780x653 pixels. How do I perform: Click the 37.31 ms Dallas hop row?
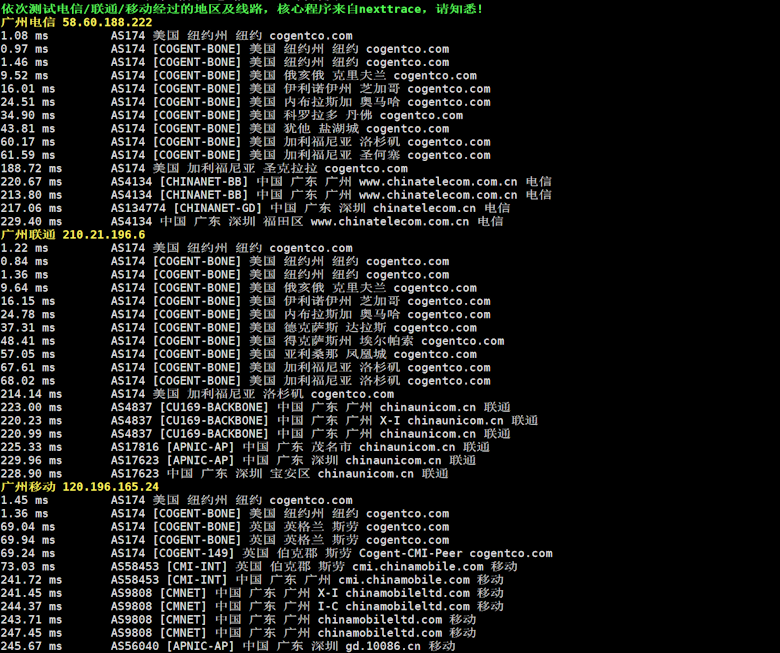click(238, 328)
